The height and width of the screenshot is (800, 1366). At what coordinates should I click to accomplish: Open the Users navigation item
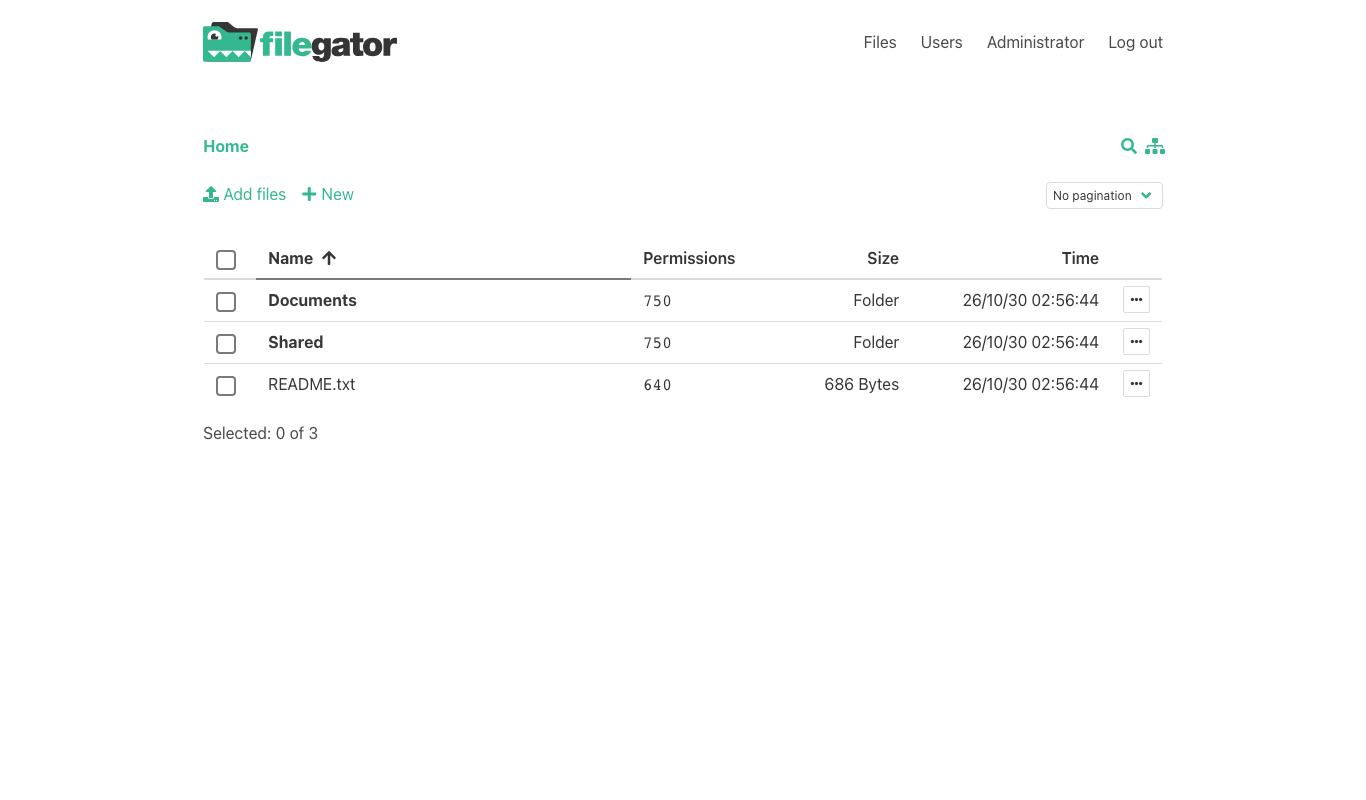(942, 42)
